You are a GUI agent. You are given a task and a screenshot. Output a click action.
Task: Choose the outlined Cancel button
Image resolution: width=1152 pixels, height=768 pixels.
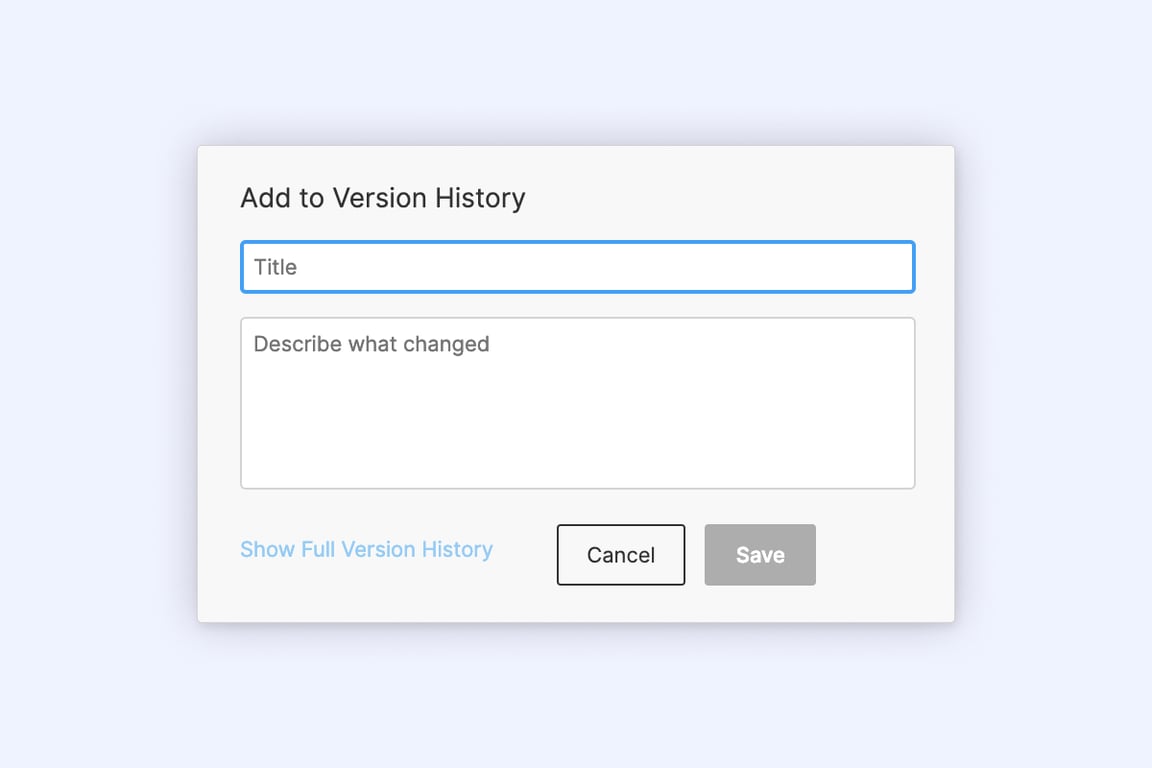(621, 555)
